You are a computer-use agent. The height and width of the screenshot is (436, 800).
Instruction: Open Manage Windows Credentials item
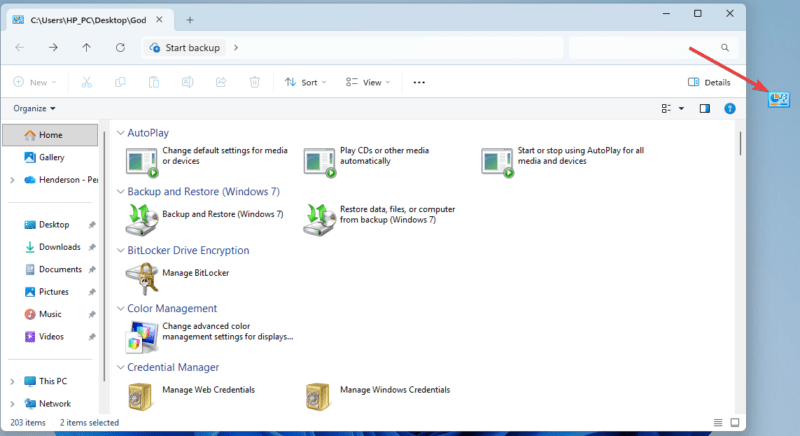coord(378,395)
